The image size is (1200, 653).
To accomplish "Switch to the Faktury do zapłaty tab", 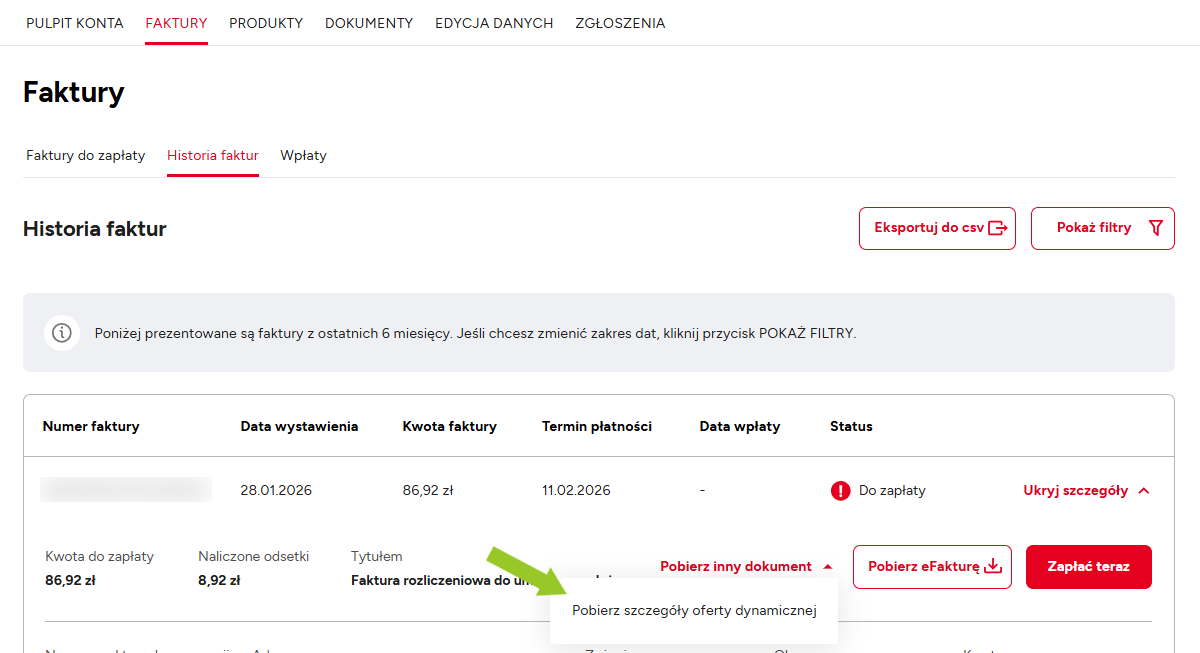I will pyautogui.click(x=86, y=156).
